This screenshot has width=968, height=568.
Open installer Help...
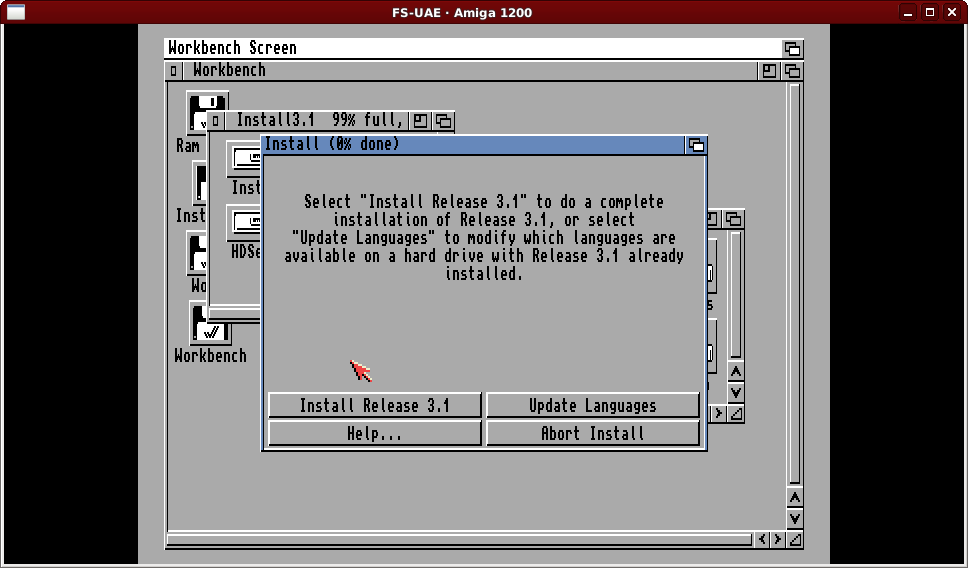click(375, 433)
